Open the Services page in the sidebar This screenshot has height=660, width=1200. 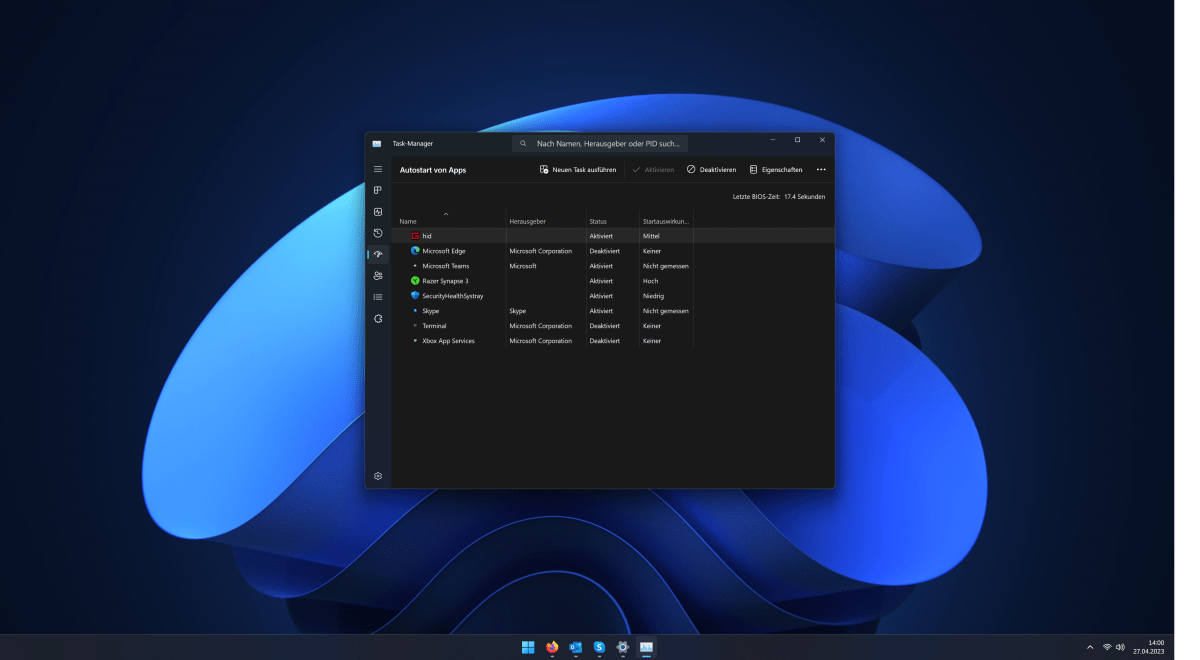[378, 319]
